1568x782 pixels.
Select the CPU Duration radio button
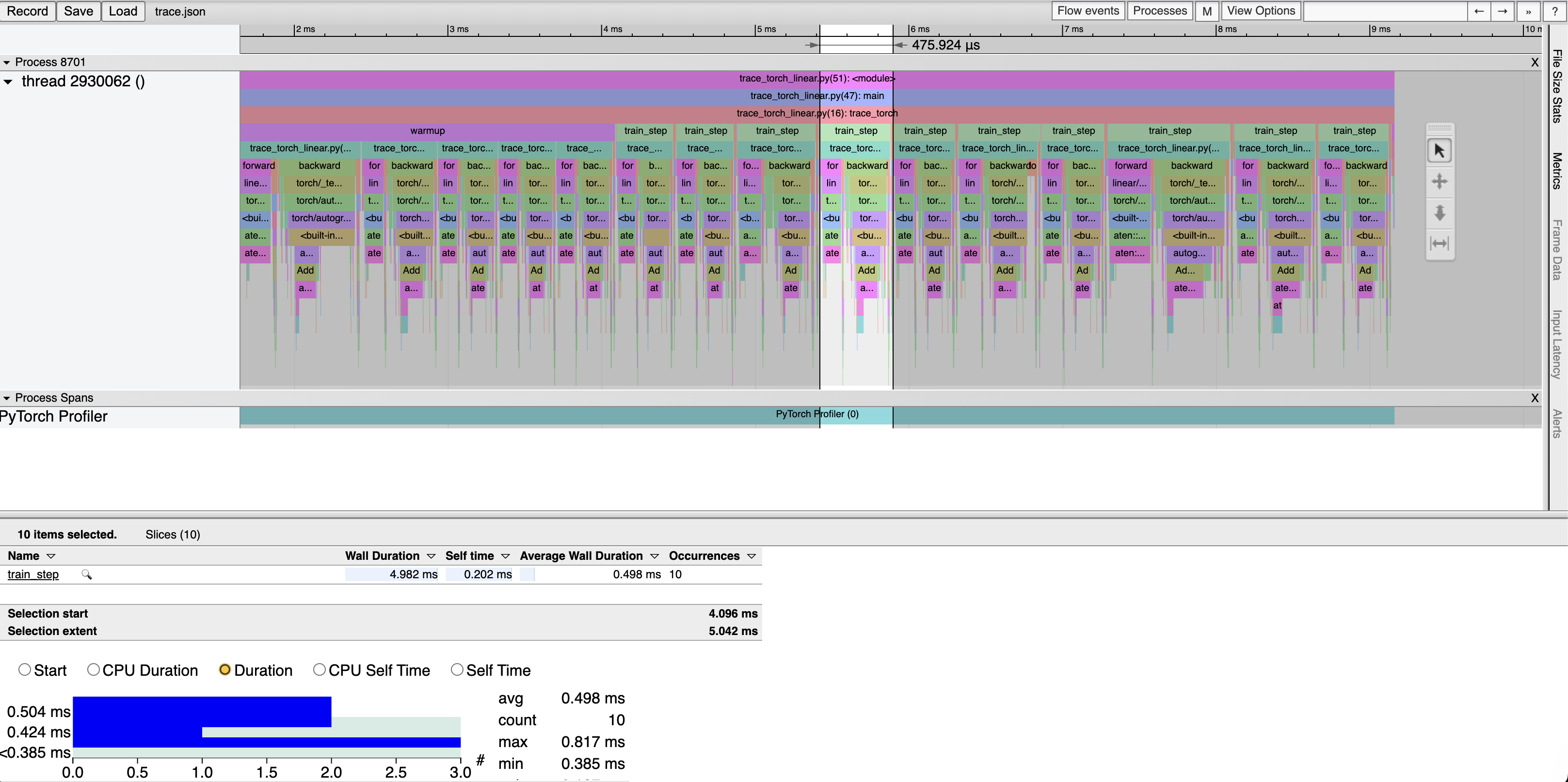93,669
